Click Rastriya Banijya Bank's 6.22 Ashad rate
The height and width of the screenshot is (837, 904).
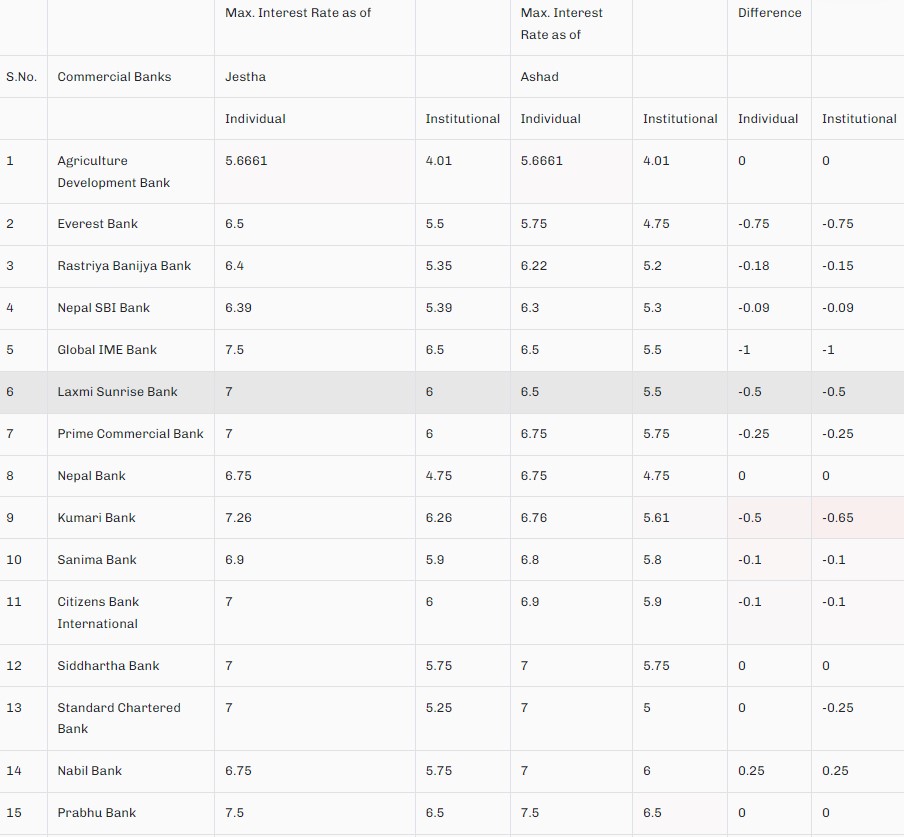point(534,266)
